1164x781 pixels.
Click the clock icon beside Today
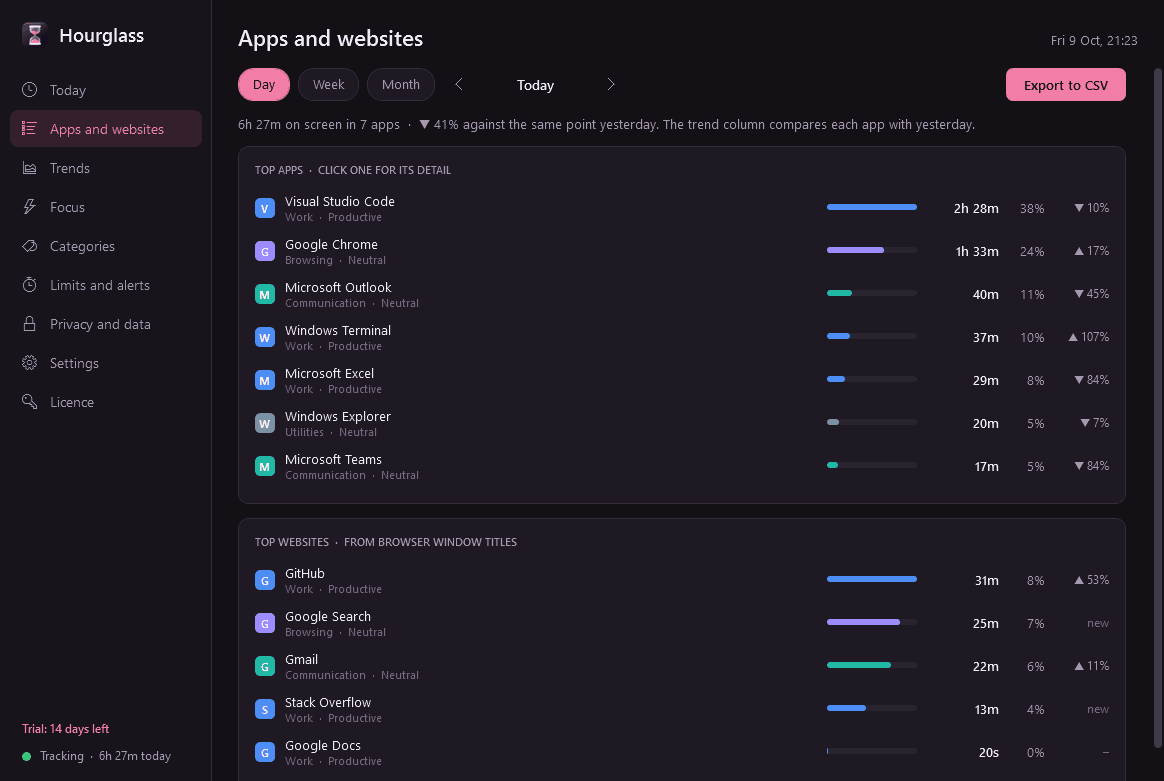point(30,90)
